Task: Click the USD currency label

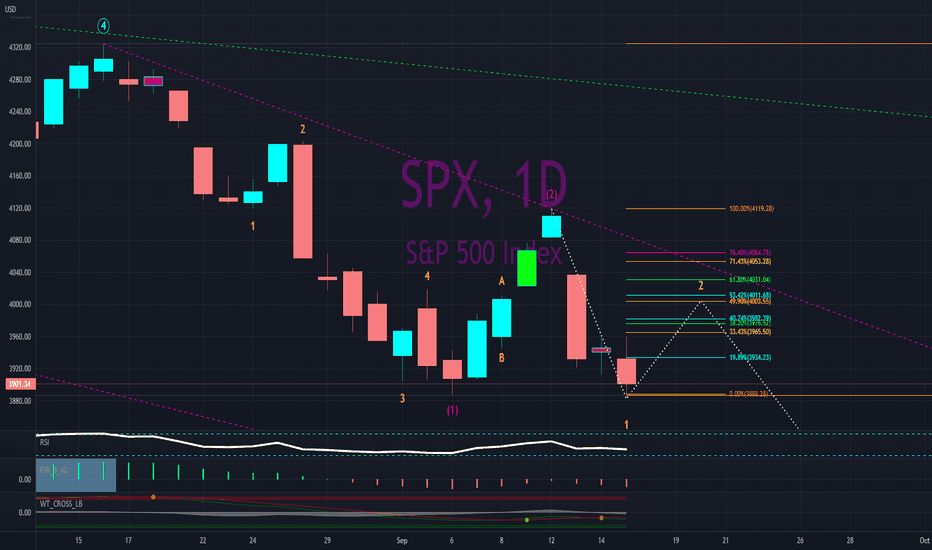Action: [x=10, y=9]
